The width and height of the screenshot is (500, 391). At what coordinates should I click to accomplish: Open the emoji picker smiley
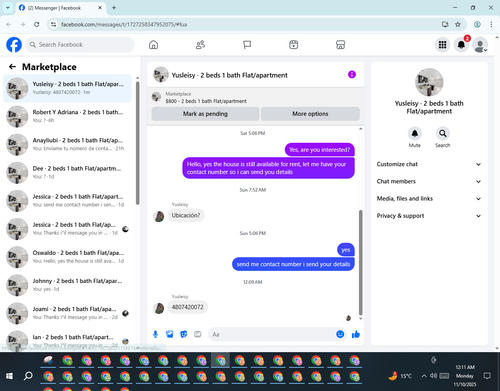(340, 334)
